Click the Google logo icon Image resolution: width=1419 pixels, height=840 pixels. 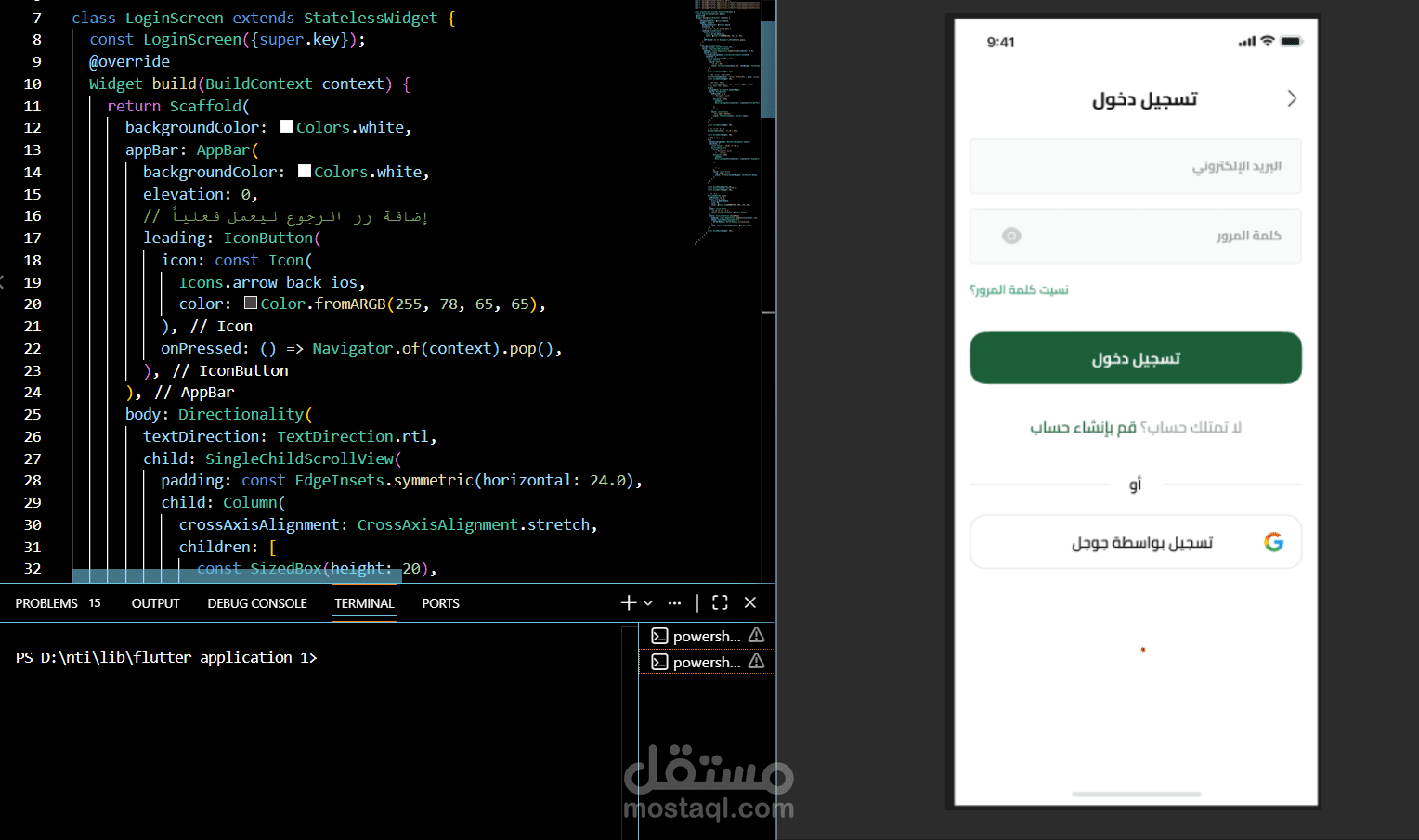tap(1273, 542)
